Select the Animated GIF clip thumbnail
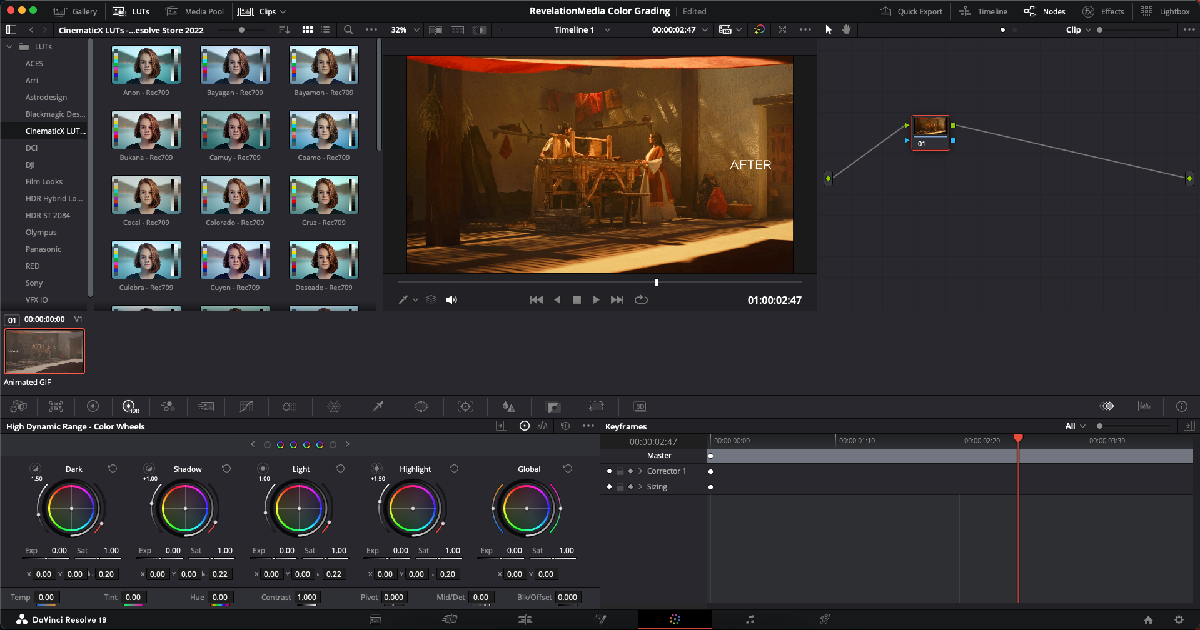Viewport: 1200px width, 630px height. click(45, 351)
